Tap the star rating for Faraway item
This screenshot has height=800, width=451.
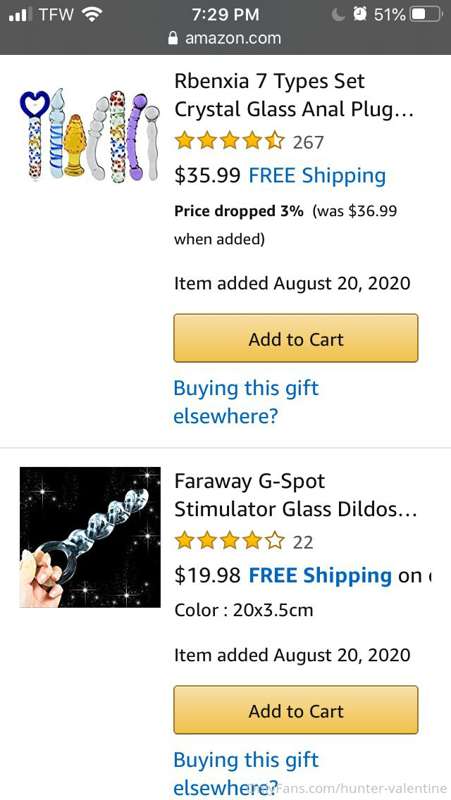pos(229,540)
